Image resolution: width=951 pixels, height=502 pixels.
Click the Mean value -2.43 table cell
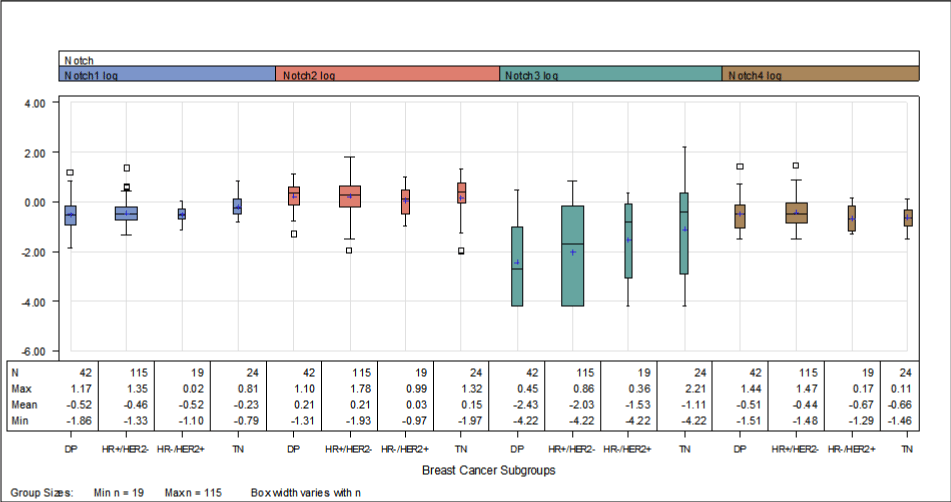coord(516,406)
